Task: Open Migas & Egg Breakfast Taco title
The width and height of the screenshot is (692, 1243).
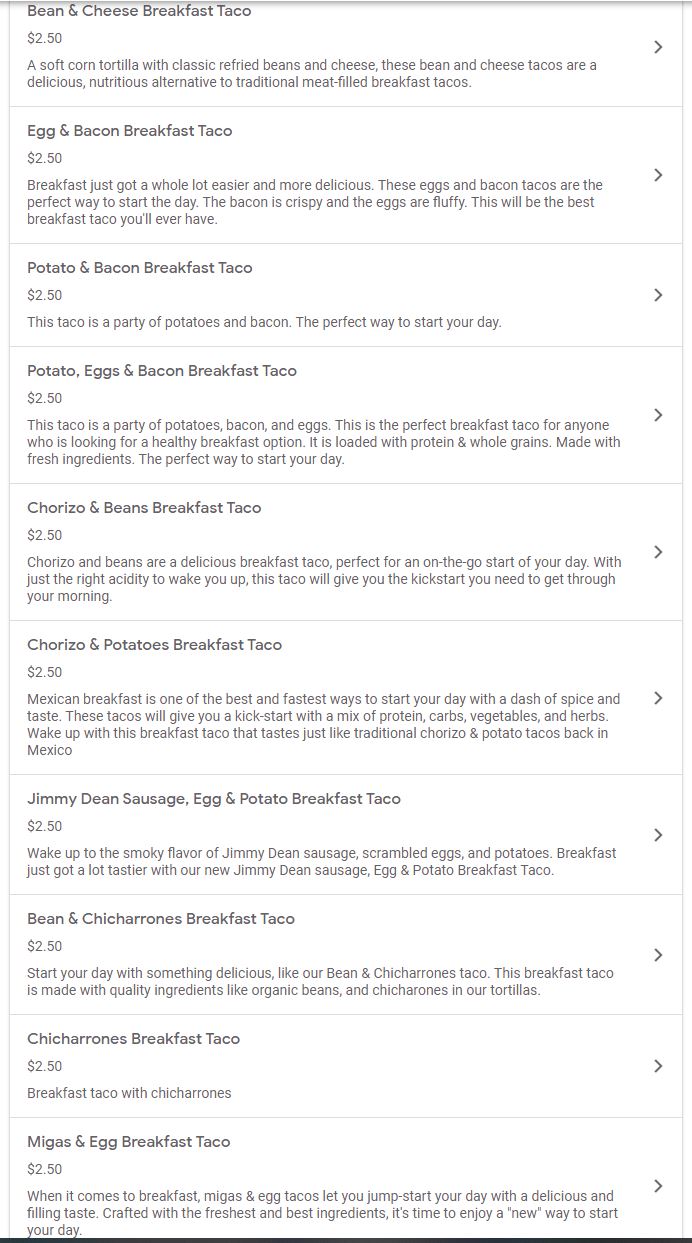Action: coord(128,1142)
